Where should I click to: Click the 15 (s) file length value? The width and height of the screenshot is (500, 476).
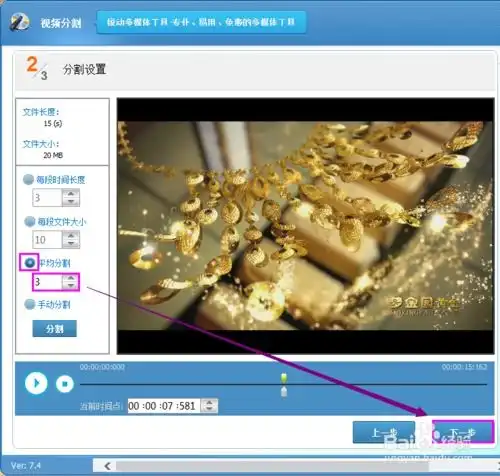pyautogui.click(x=53, y=123)
